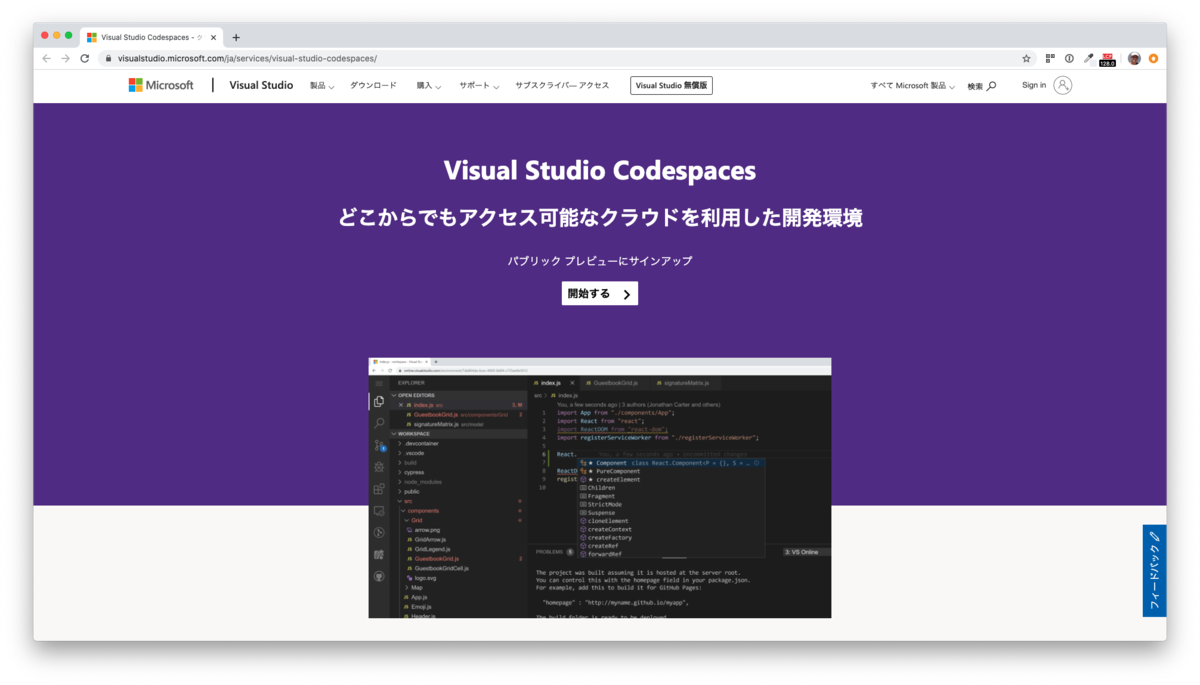Image resolution: width=1200 pixels, height=685 pixels.
Task: Click the browser forward arrow
Action: click(66, 58)
